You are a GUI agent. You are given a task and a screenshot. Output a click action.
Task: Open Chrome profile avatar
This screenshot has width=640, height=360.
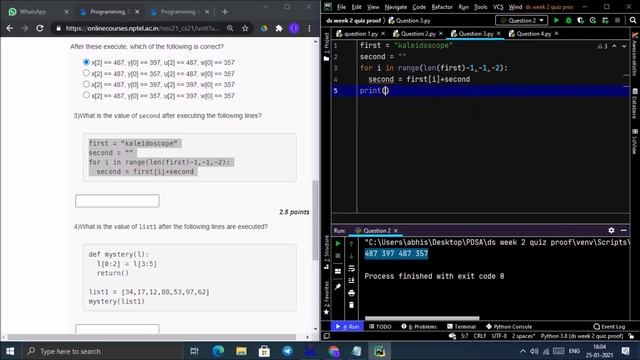click(x=294, y=28)
